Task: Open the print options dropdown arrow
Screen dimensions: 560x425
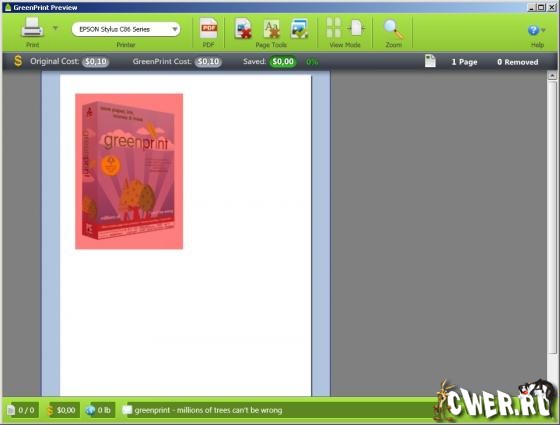Action: pyautogui.click(x=55, y=28)
